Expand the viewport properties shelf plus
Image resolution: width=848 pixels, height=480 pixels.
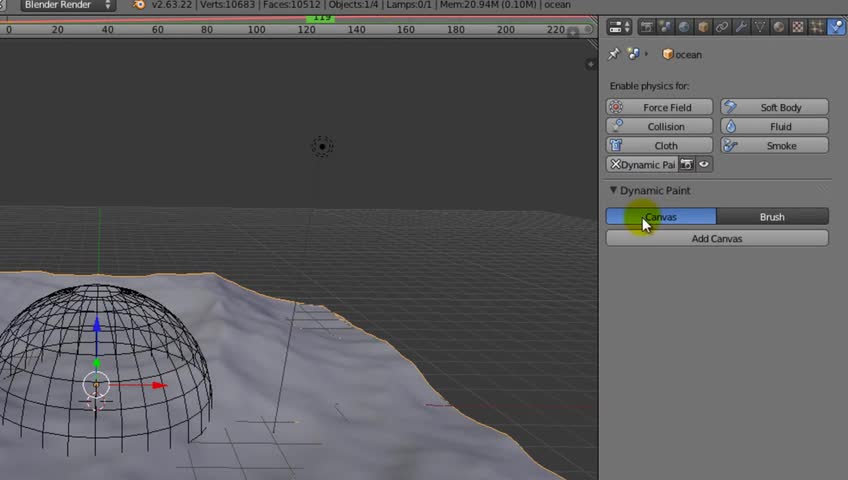591,64
